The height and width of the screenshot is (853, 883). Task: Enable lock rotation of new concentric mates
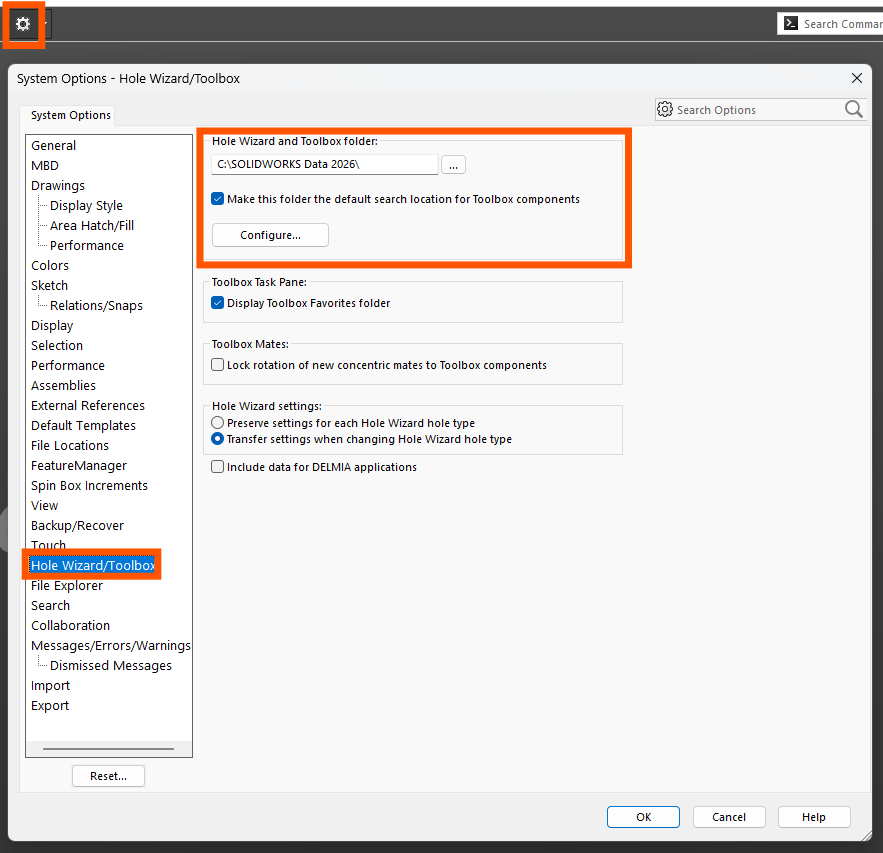(x=217, y=364)
